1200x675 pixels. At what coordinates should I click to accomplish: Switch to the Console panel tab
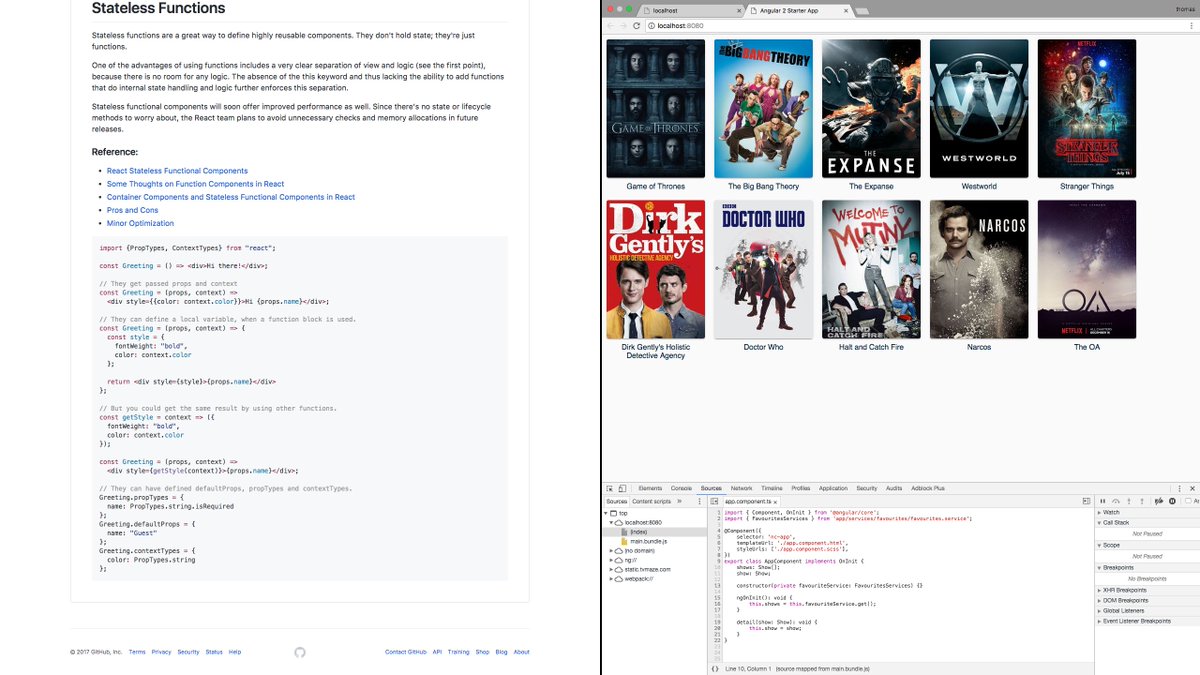pos(681,488)
